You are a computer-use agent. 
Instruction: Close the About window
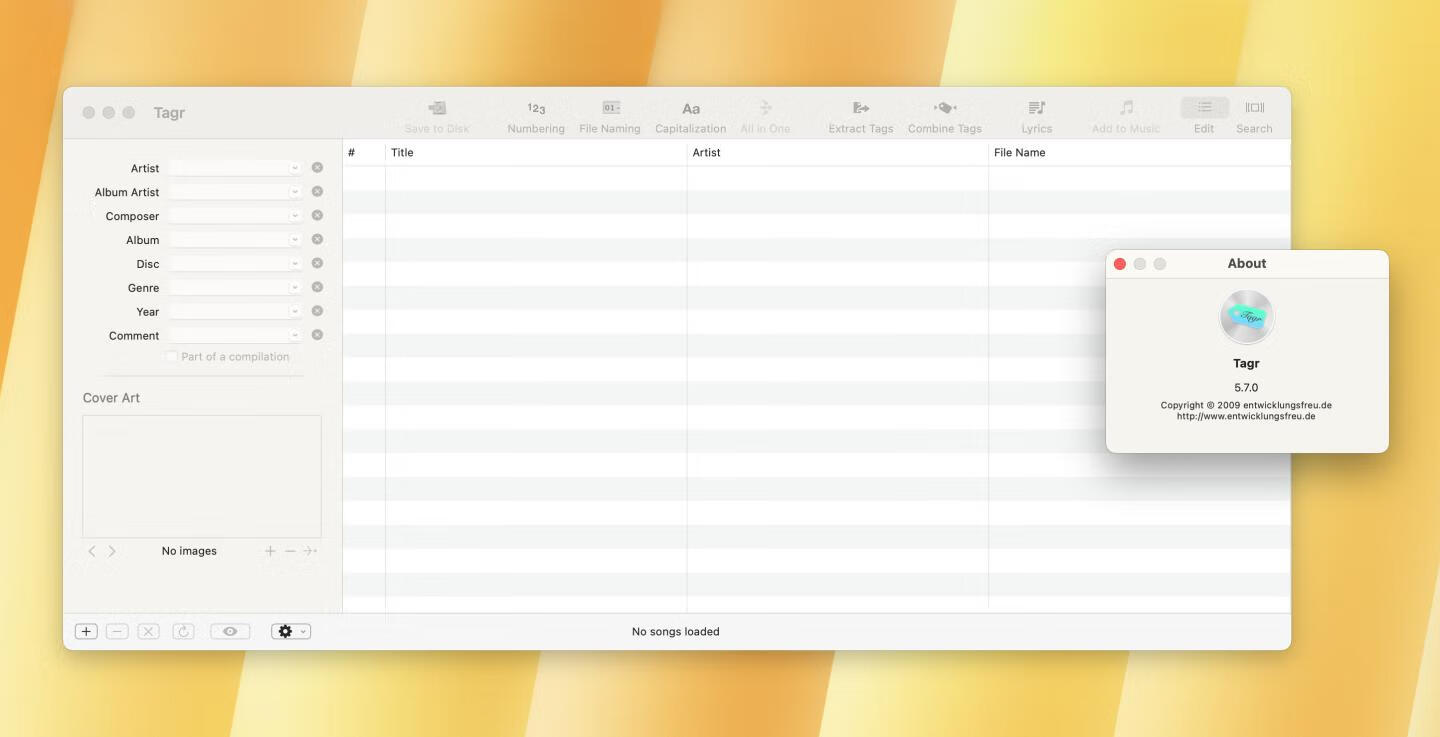coord(1120,264)
